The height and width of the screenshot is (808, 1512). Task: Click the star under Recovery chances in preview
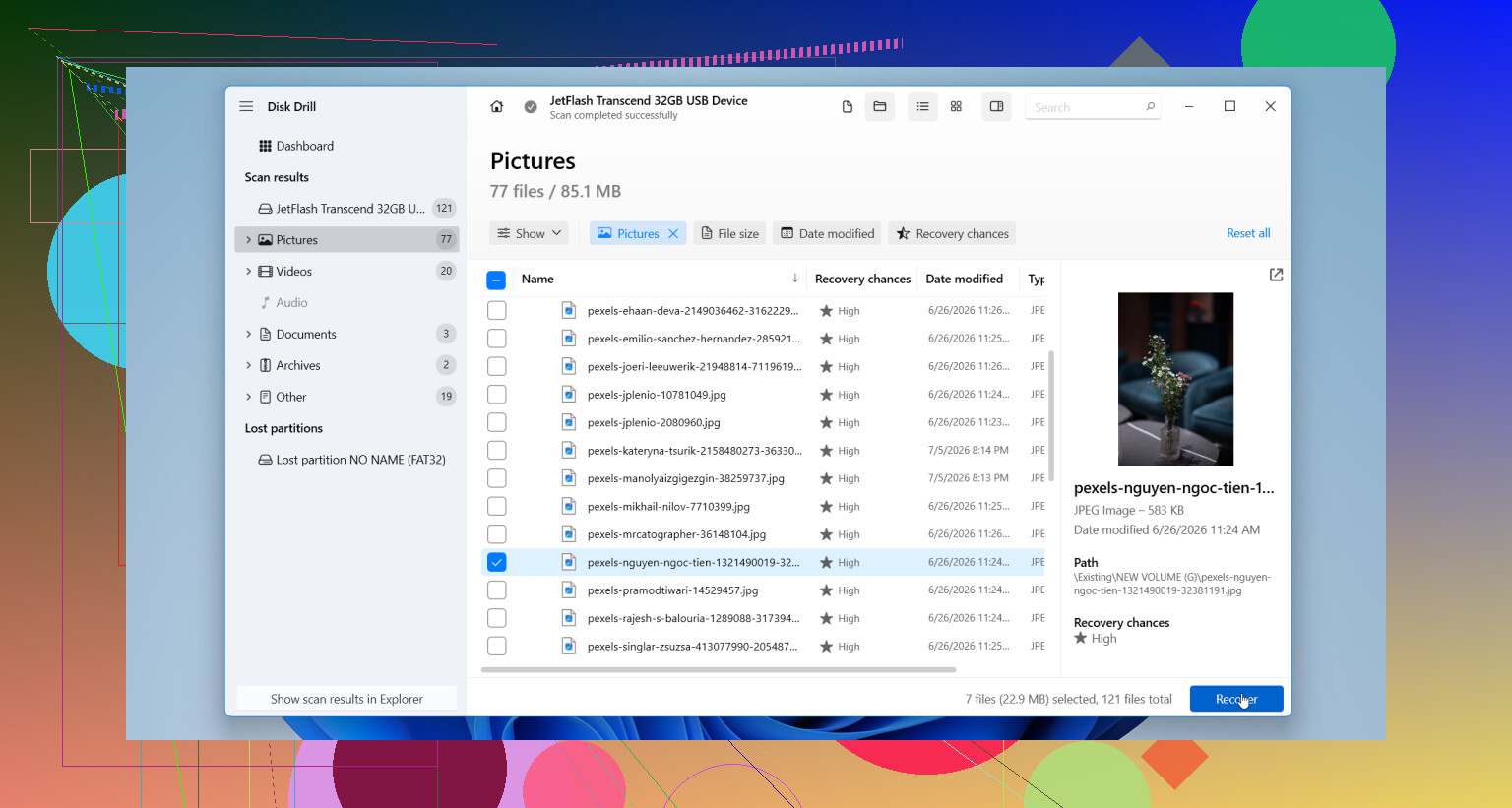[1080, 638]
